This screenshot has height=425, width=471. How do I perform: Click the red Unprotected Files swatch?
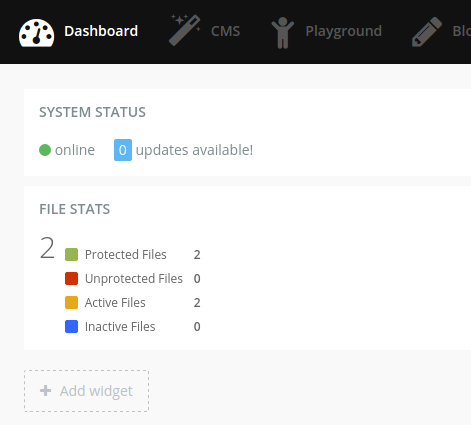pos(71,278)
